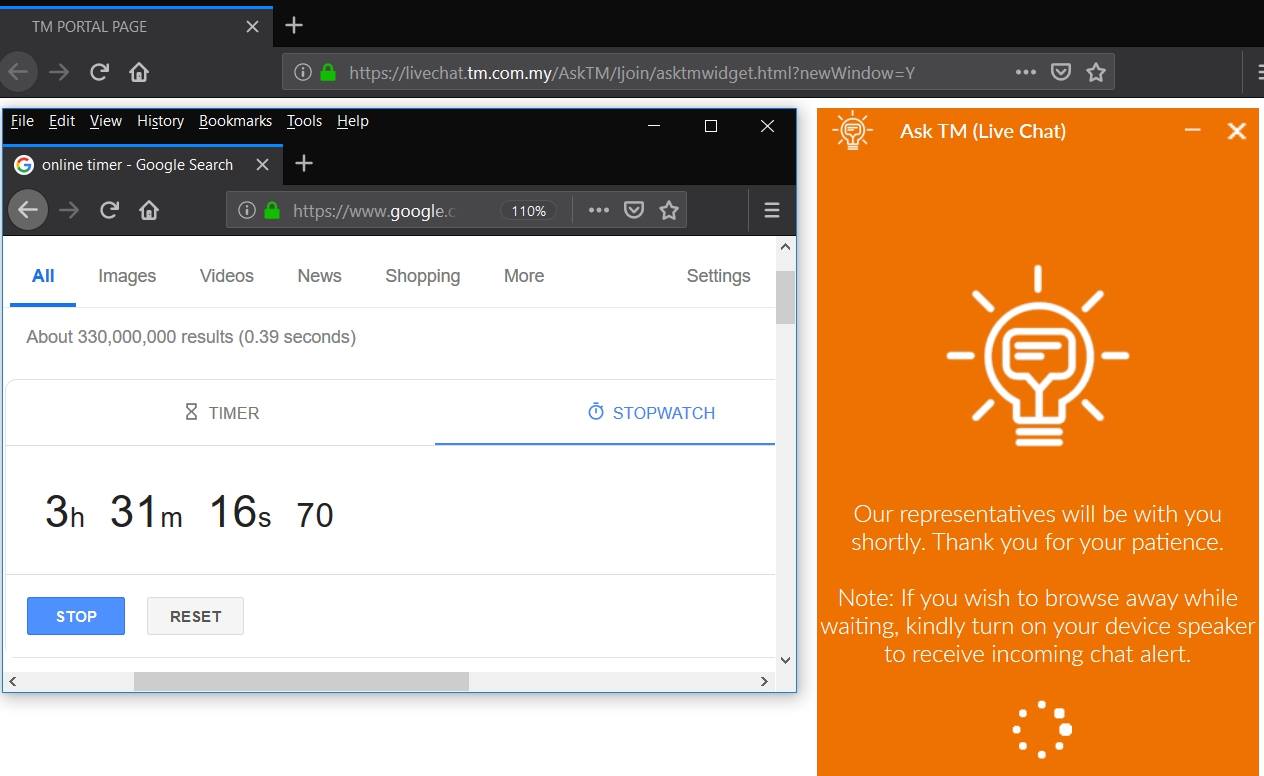
Task: Reset the stopwatch
Action: [195, 616]
